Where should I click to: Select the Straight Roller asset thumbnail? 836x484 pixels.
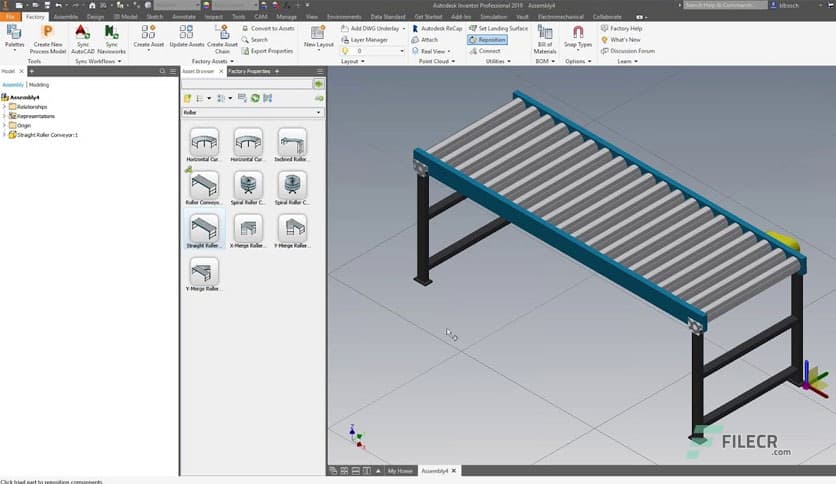pos(204,228)
